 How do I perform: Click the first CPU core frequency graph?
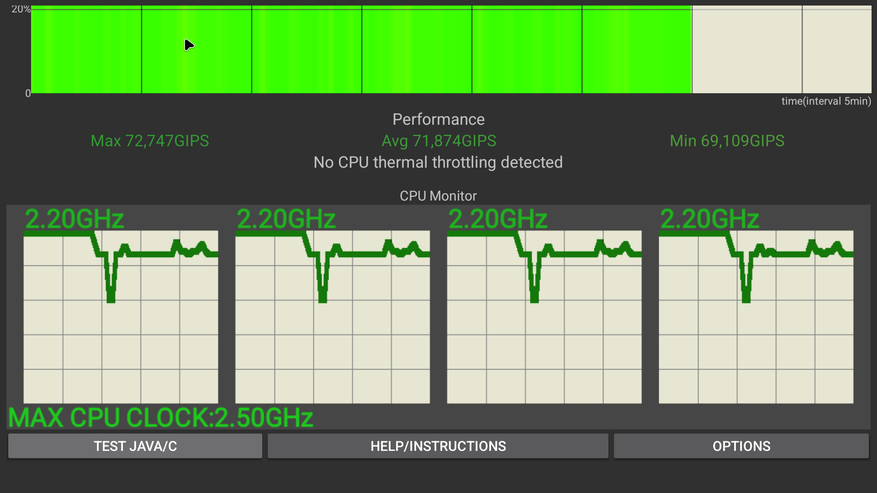pyautogui.click(x=121, y=317)
